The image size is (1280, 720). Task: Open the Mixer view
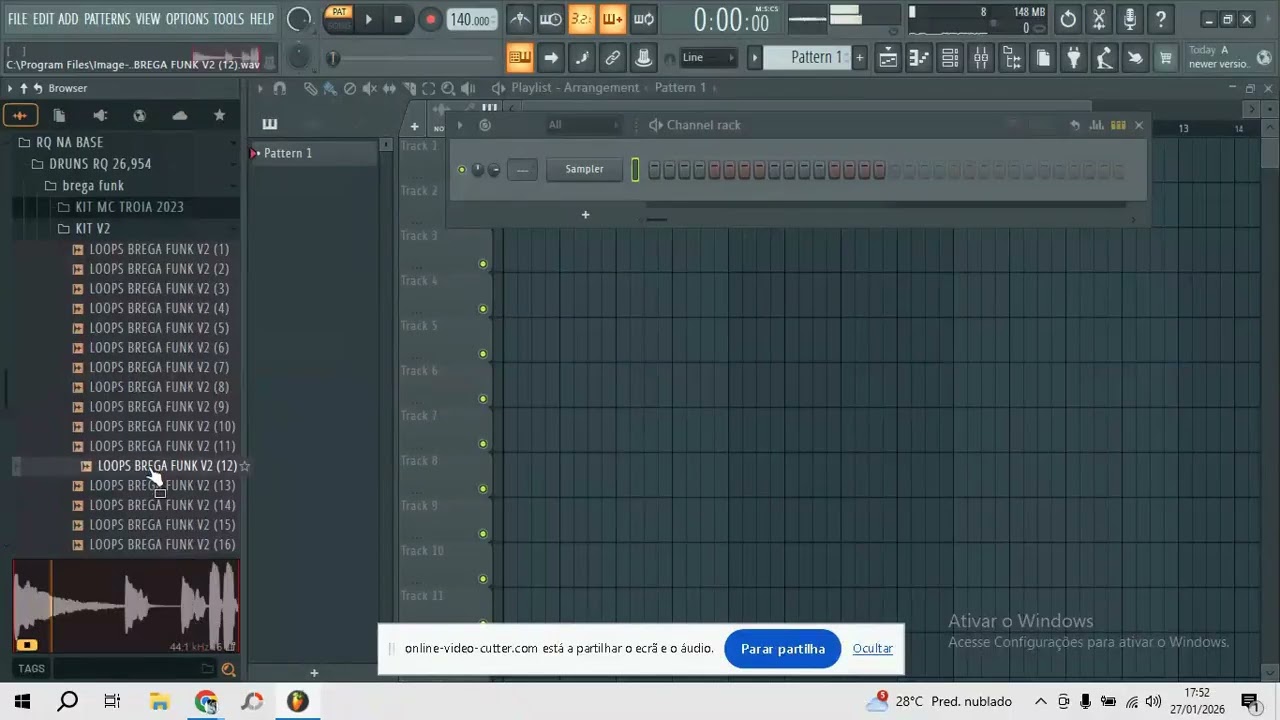(981, 59)
